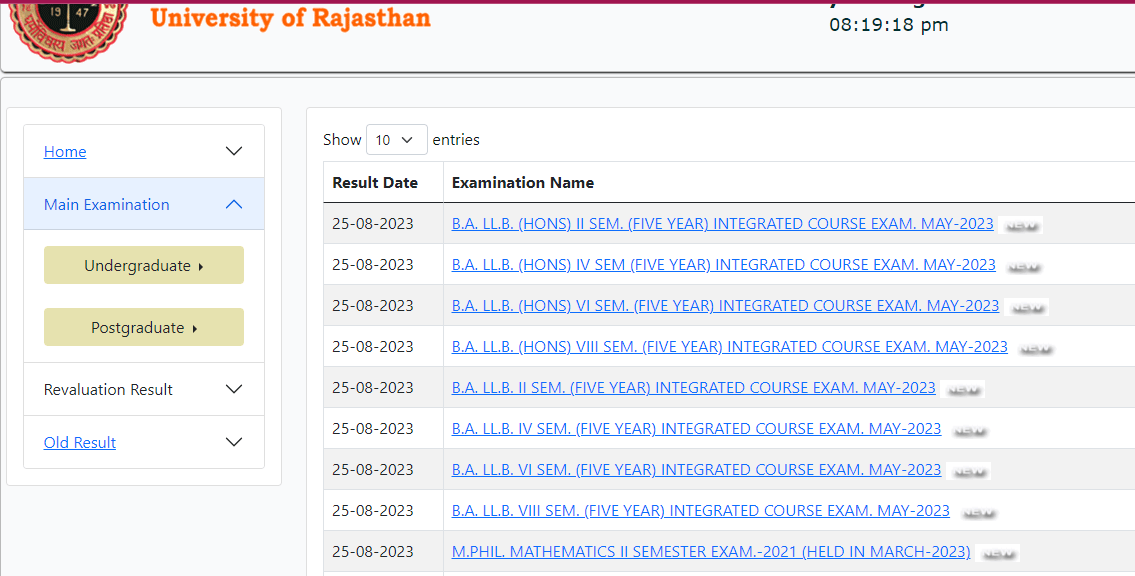This screenshot has height=576, width=1135.
Task: Collapse the Main Examination section
Action: pyautogui.click(x=233, y=205)
